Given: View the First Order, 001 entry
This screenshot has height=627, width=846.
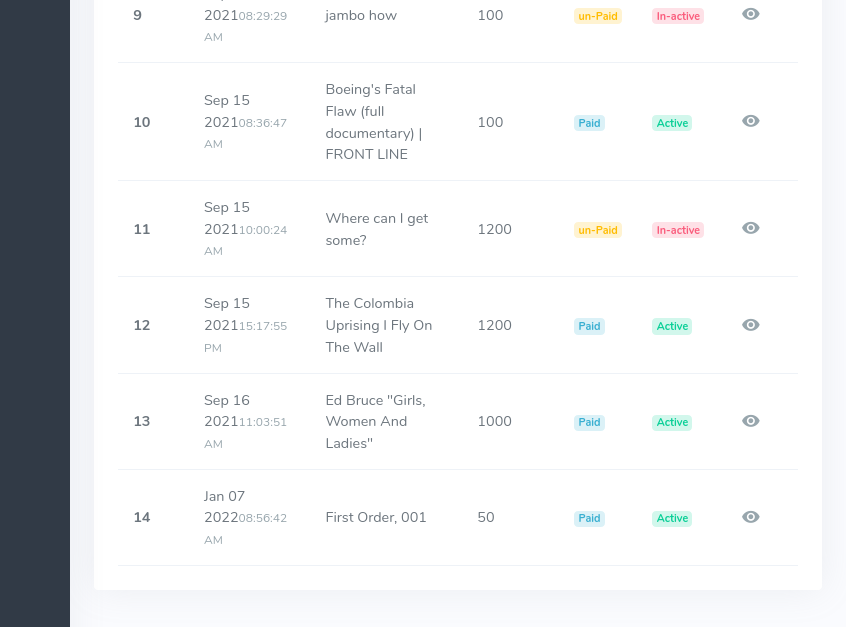Looking at the screenshot, I should (751, 517).
